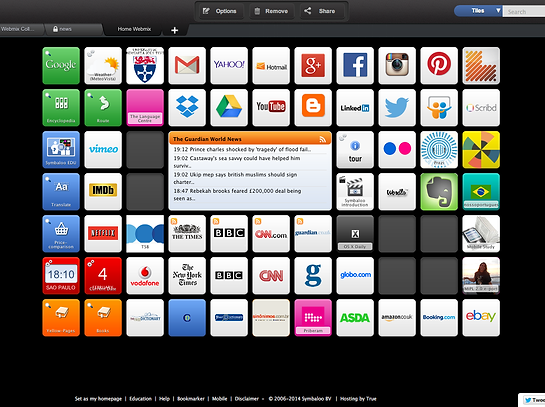Screen dimensions: 545x407
Task: Click 'Set as my homepage' link
Action: click(x=98, y=399)
